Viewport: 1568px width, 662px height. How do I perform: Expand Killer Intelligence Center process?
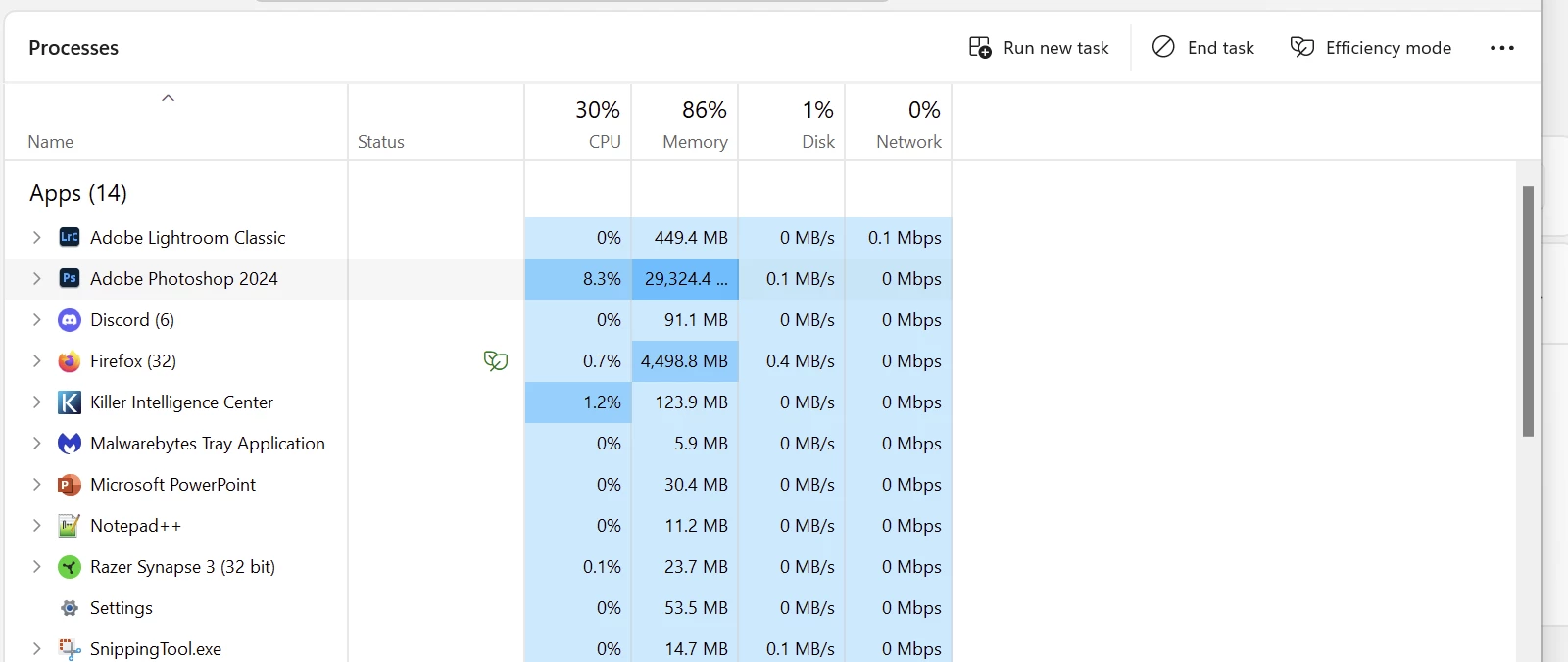click(x=36, y=402)
